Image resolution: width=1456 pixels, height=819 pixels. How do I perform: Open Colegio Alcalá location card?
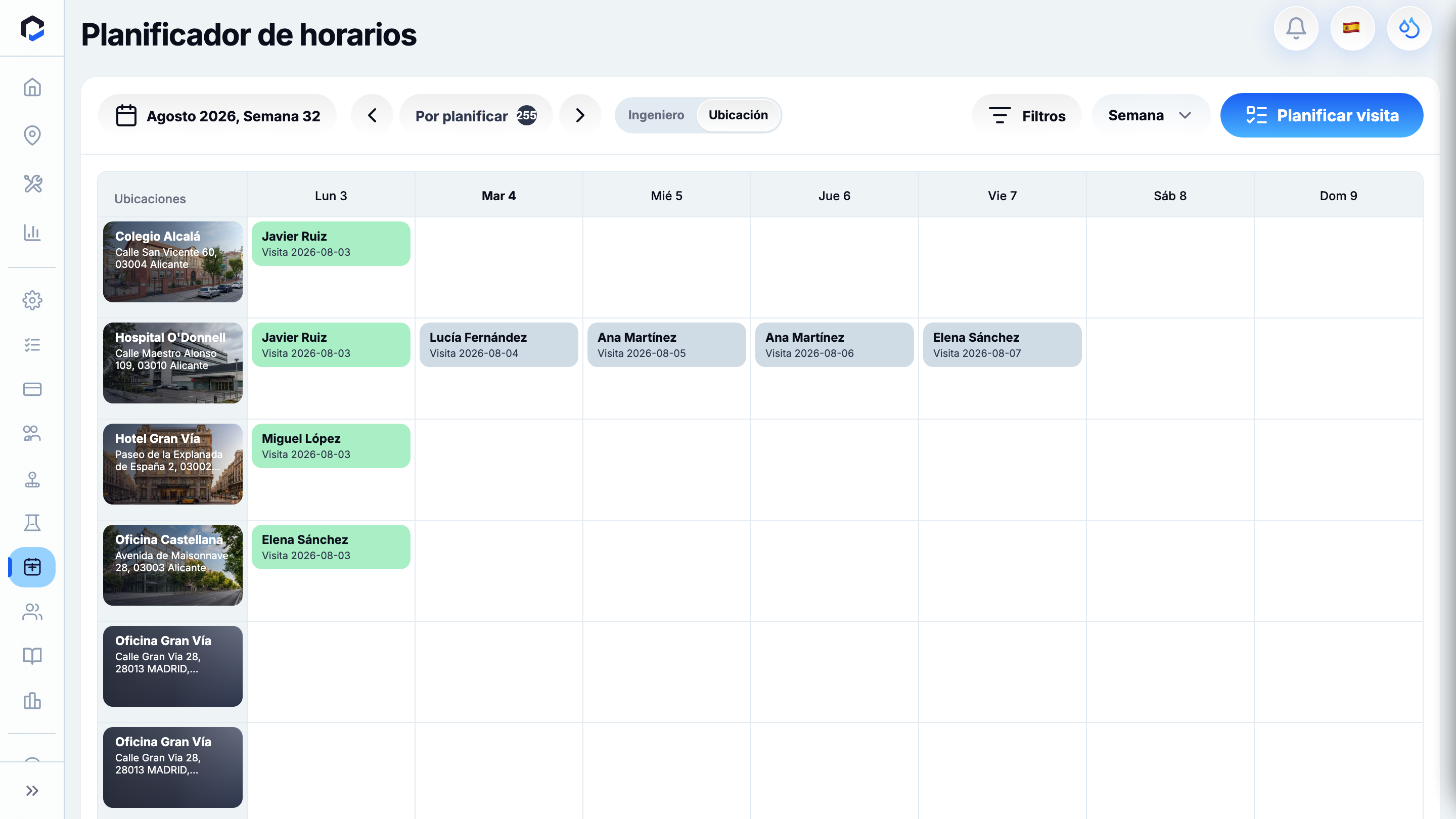click(x=172, y=262)
